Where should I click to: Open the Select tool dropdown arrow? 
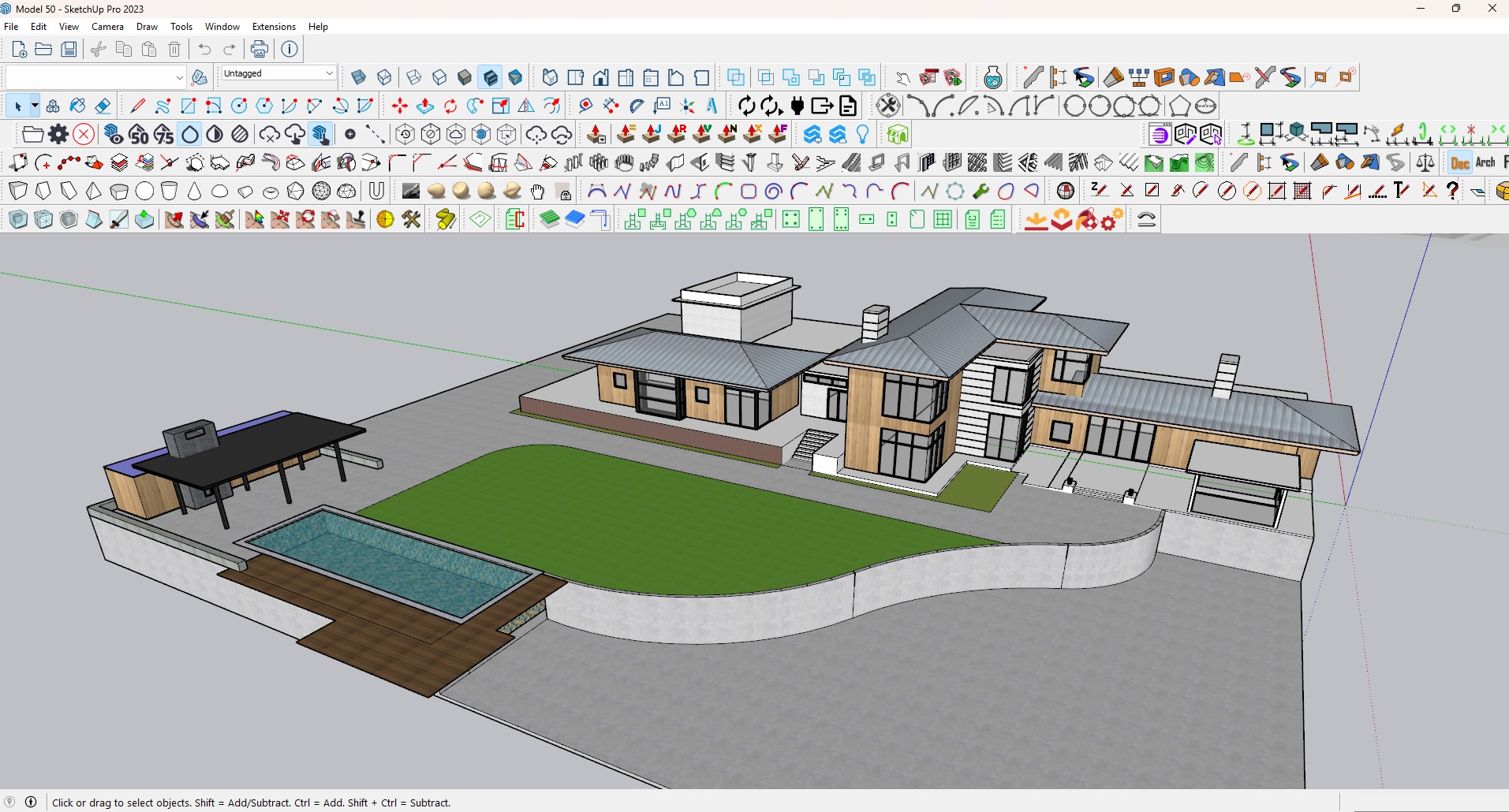pos(35,106)
